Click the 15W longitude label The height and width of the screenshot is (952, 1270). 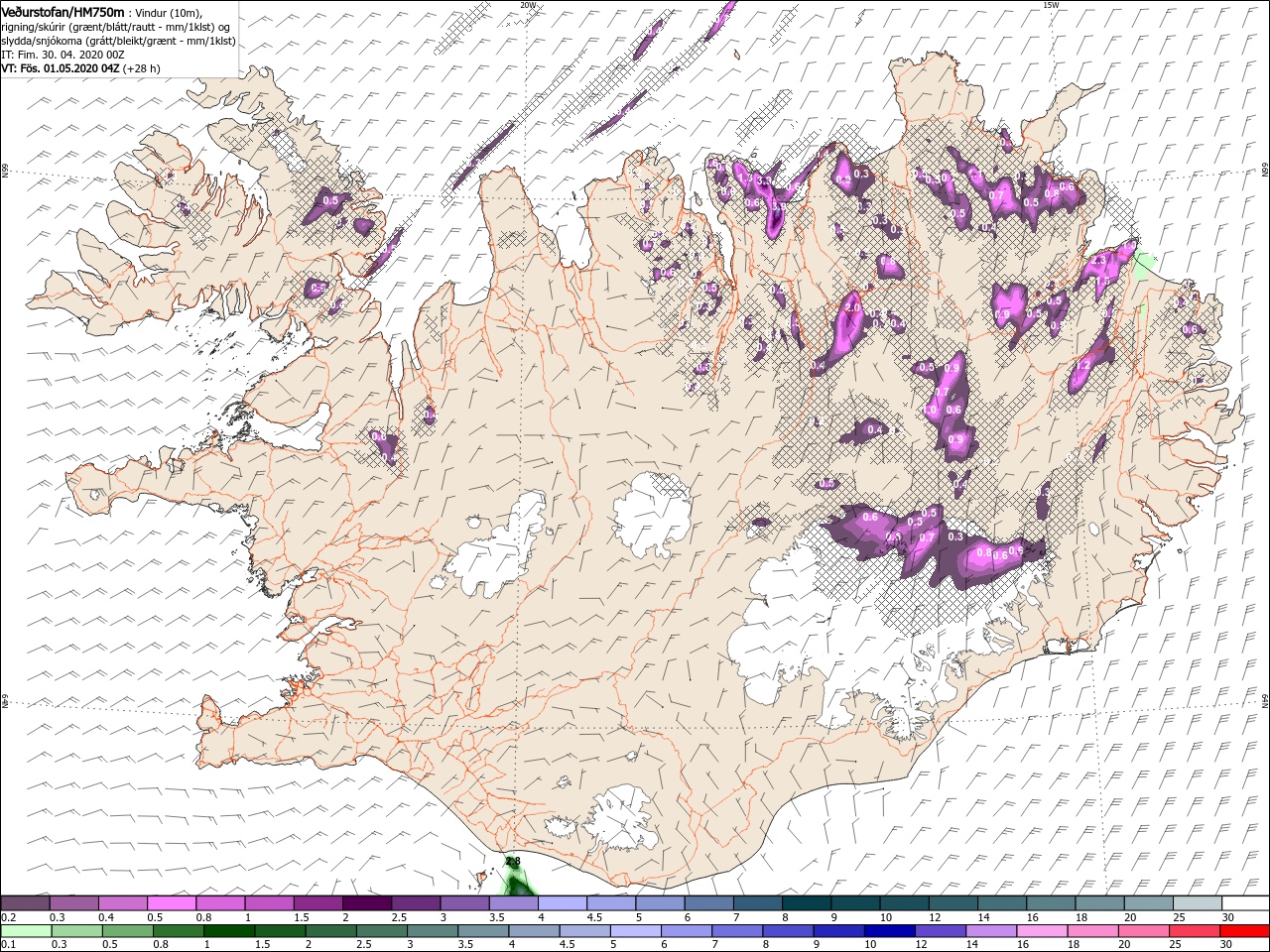coord(1051,5)
